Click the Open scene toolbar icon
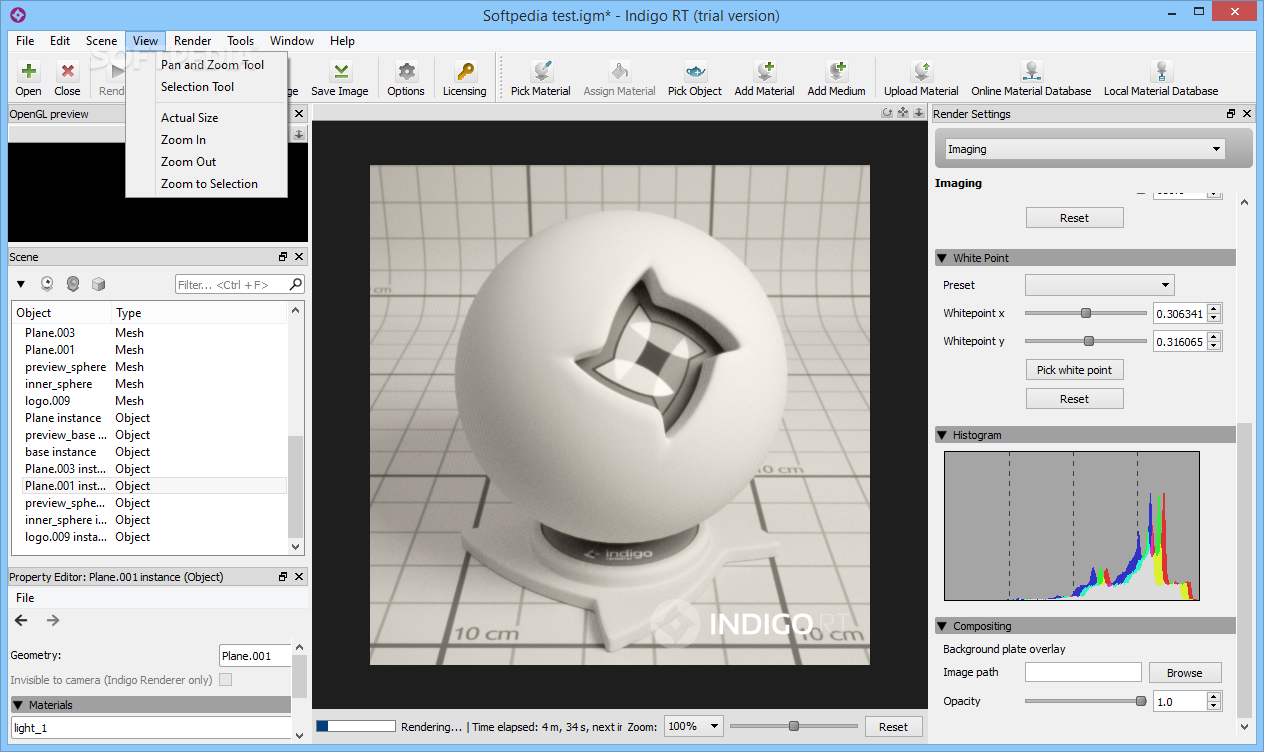The height and width of the screenshot is (752, 1264). [x=29, y=72]
